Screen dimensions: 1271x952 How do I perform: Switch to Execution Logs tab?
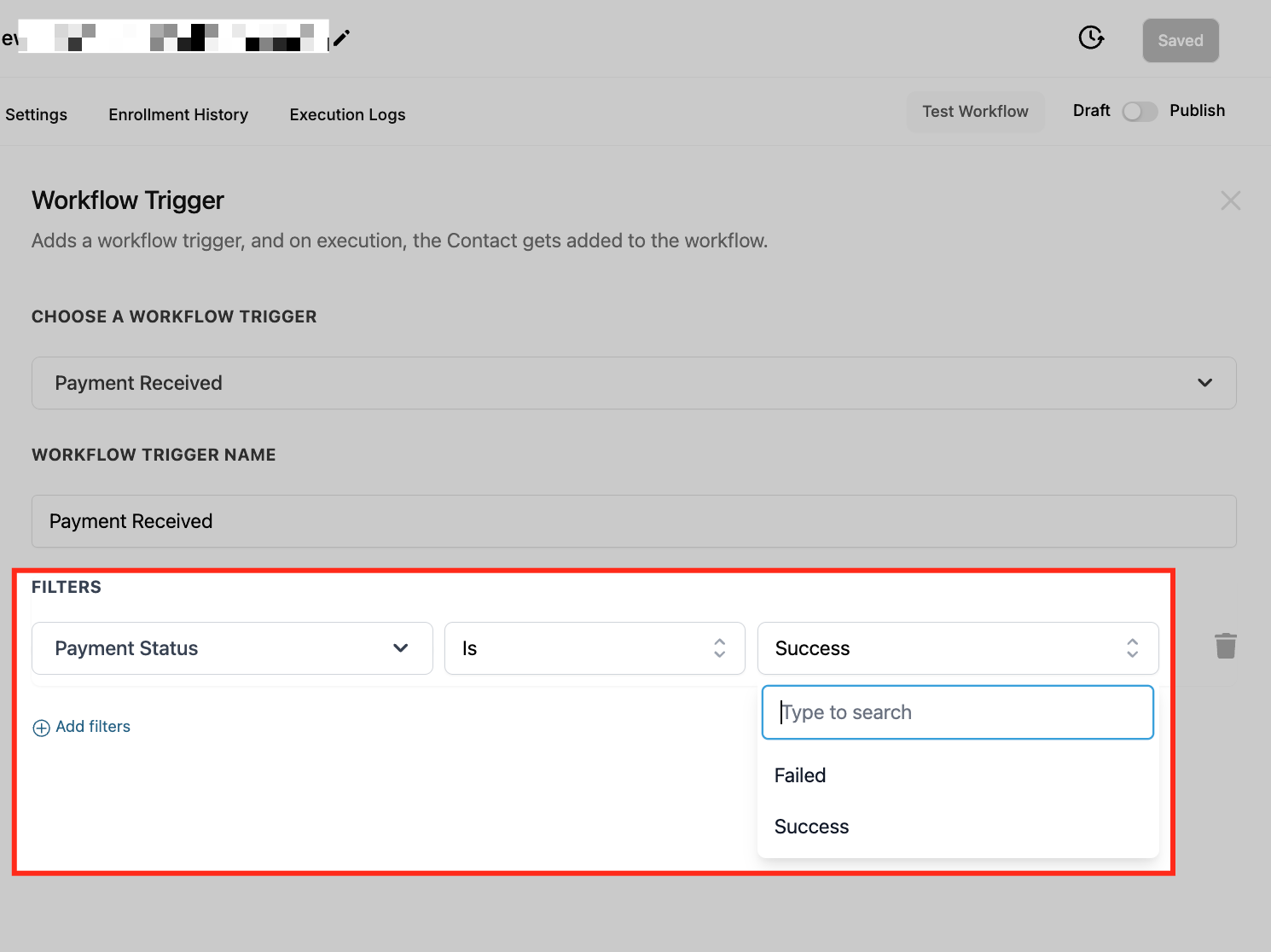coord(347,114)
